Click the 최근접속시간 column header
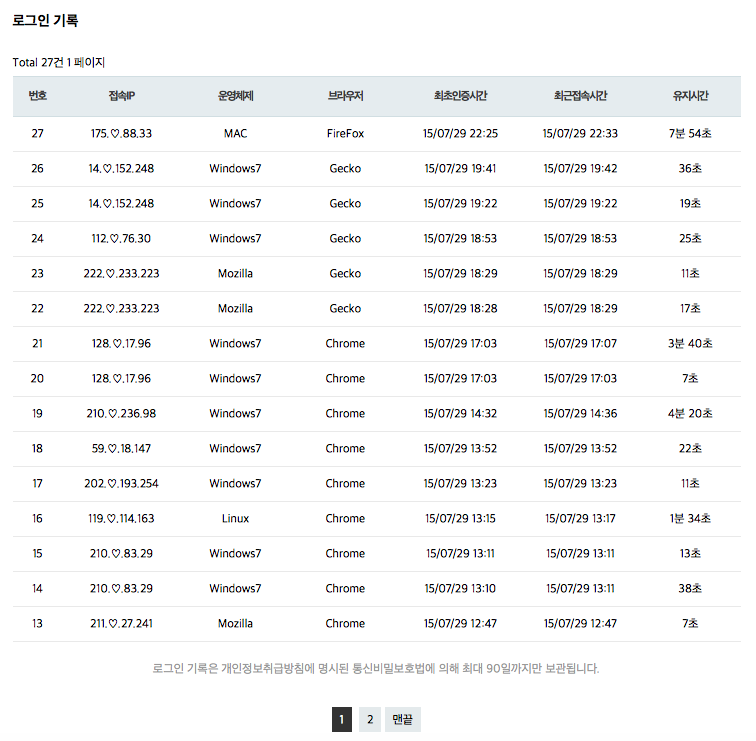 (580, 96)
